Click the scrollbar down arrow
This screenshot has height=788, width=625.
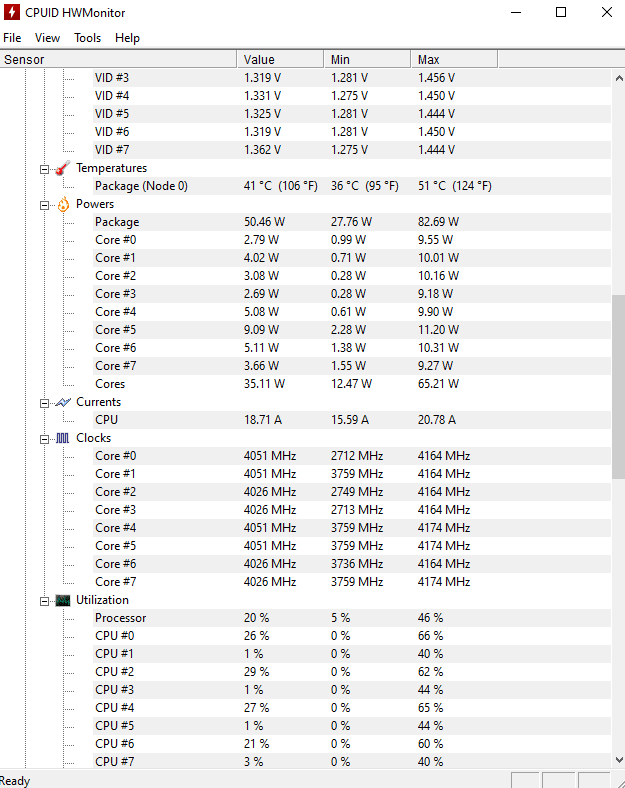pyautogui.click(x=619, y=759)
